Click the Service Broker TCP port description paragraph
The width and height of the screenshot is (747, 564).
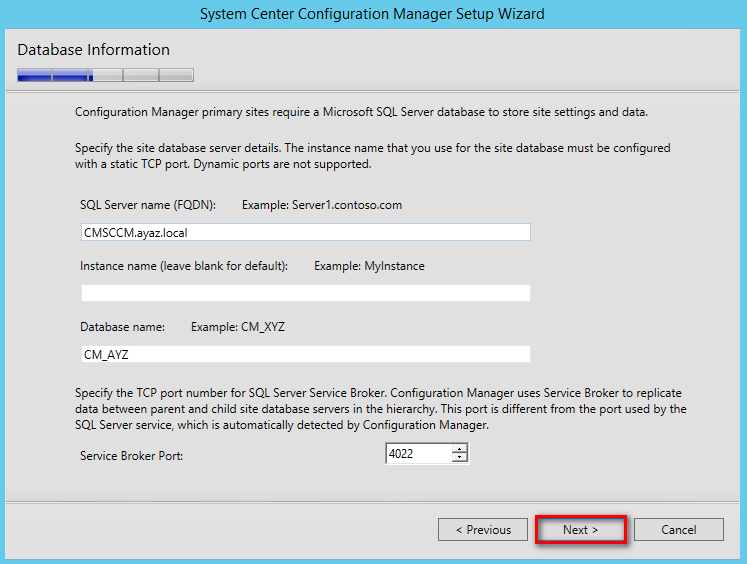point(380,409)
